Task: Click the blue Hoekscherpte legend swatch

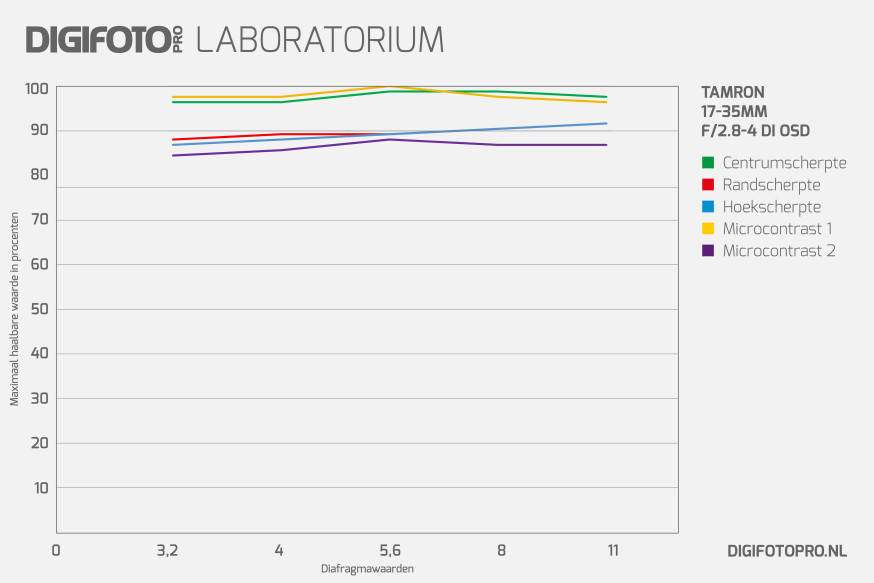Action: [708, 207]
